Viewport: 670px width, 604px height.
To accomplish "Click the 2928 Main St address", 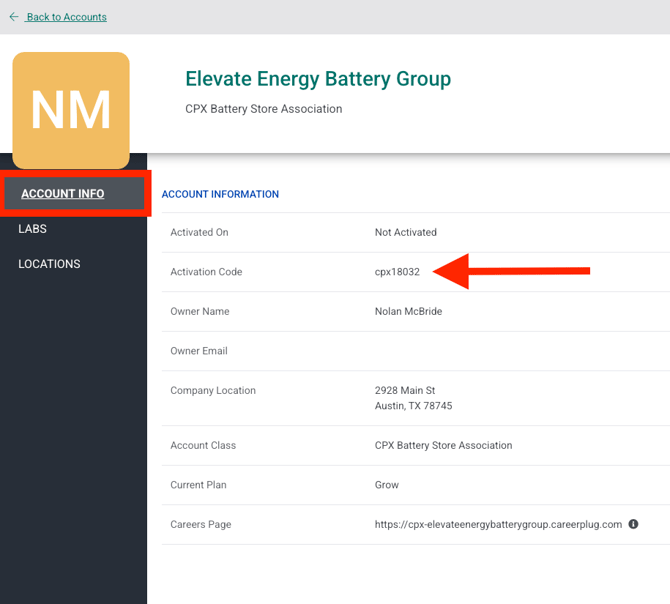I will click(x=405, y=390).
